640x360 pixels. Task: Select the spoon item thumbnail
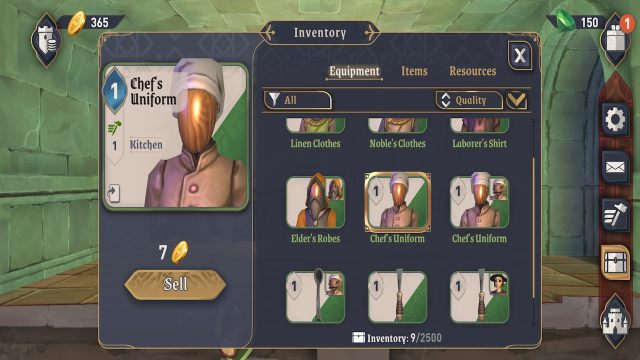315,297
